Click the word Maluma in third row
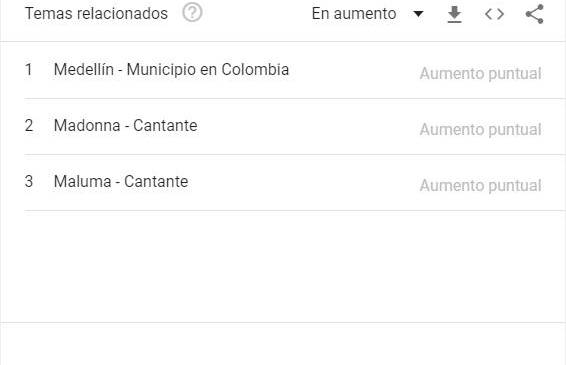Viewport: 566px width, 365px height. click(x=82, y=182)
